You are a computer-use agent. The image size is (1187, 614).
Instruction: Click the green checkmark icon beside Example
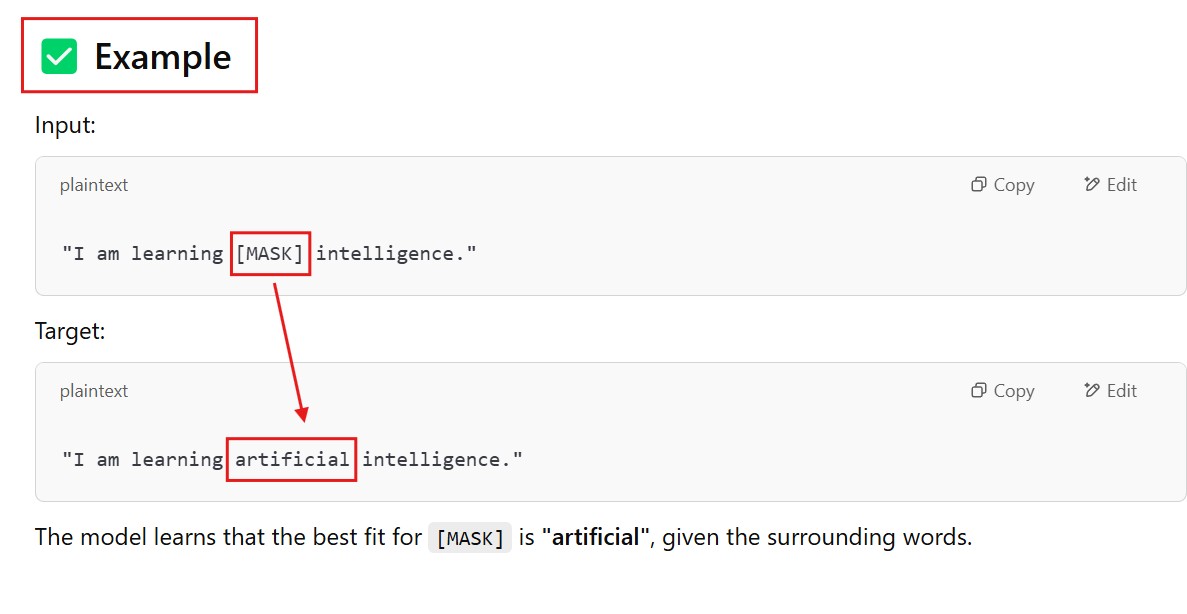click(x=59, y=56)
